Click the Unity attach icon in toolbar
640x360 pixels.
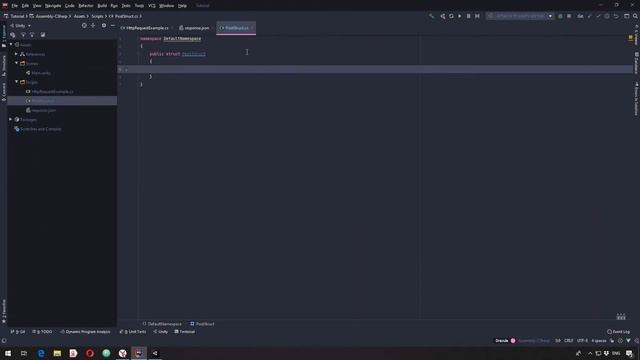tap(442, 16)
